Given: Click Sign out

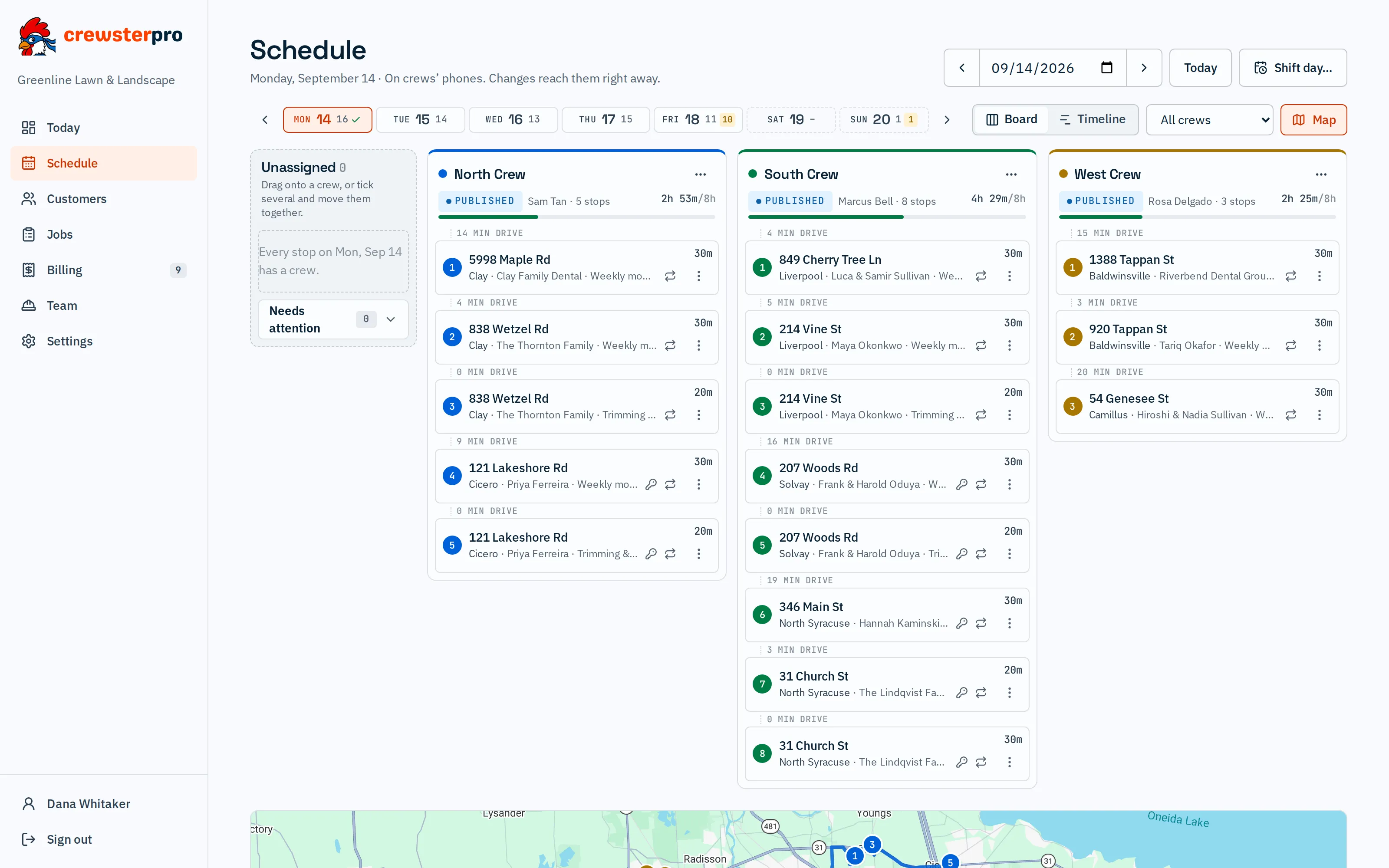Looking at the screenshot, I should pyautogui.click(x=103, y=839).
